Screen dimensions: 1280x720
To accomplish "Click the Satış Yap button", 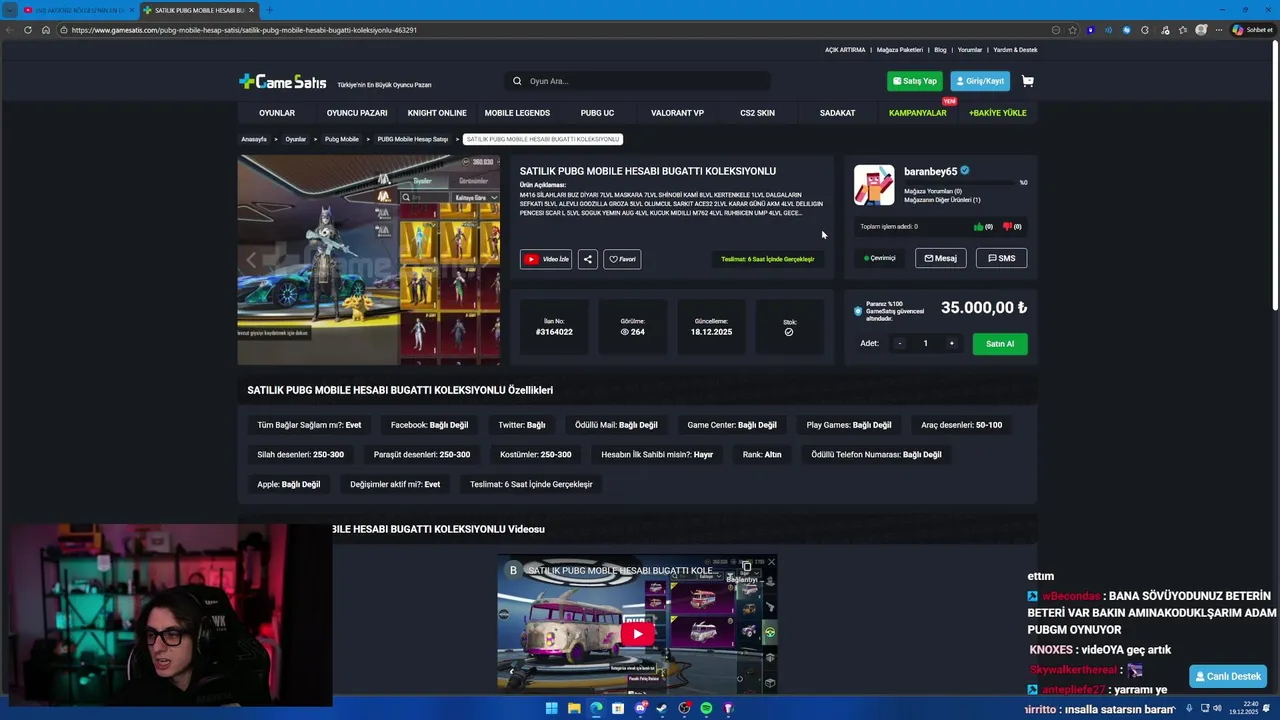I will pos(914,81).
